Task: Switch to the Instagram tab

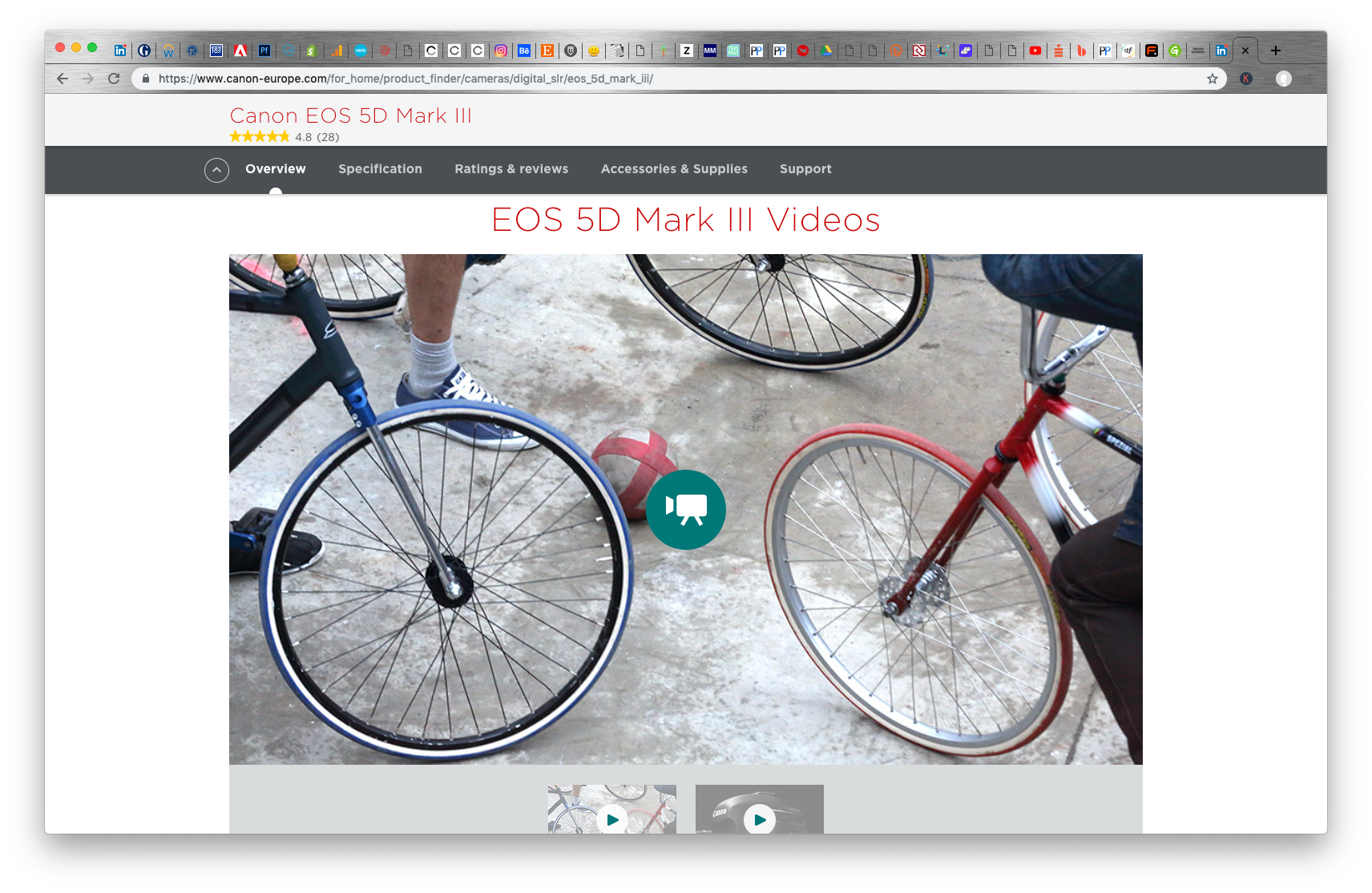Action: point(501,51)
